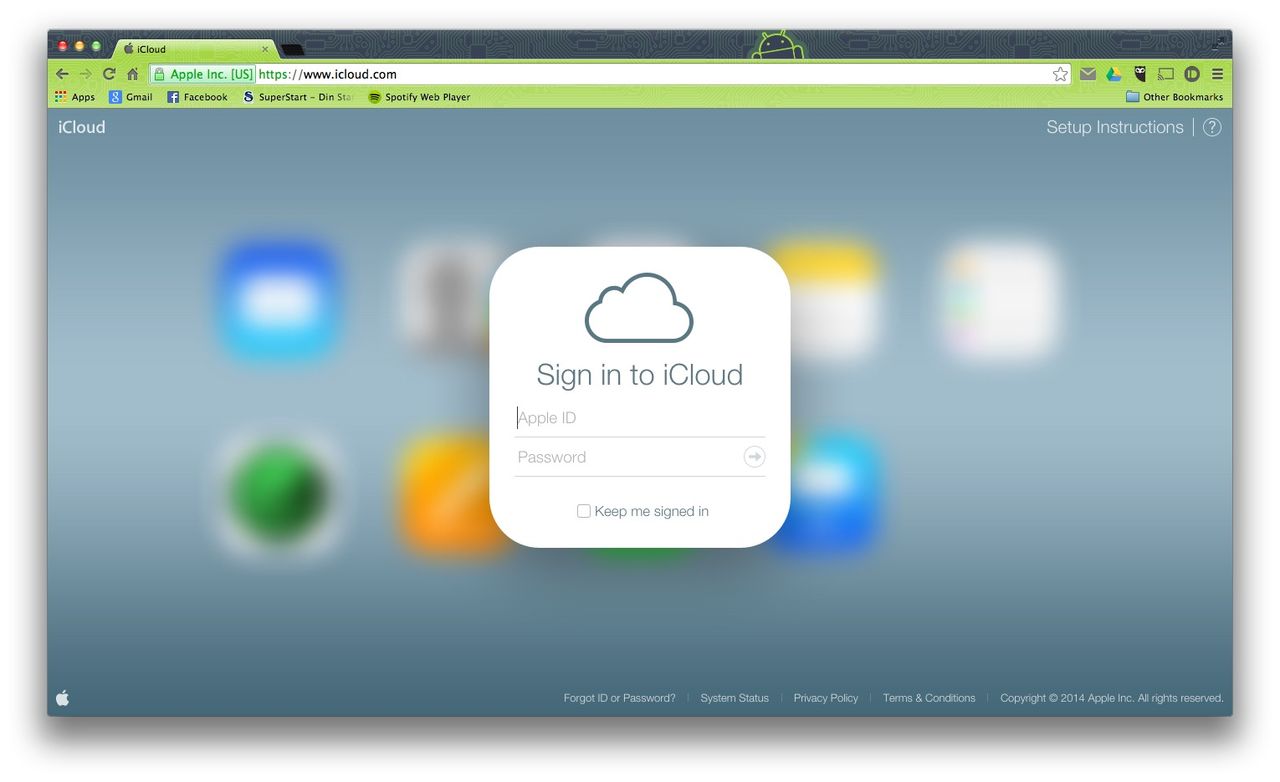
Task: Click the Apple logo in the footer
Action: coord(62,698)
